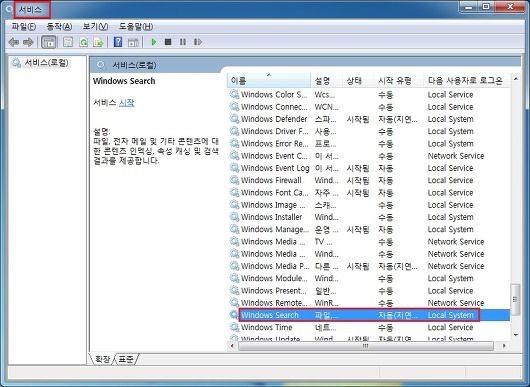Select the Windows Connec... service row
This screenshot has height=387, width=530.
(369, 107)
